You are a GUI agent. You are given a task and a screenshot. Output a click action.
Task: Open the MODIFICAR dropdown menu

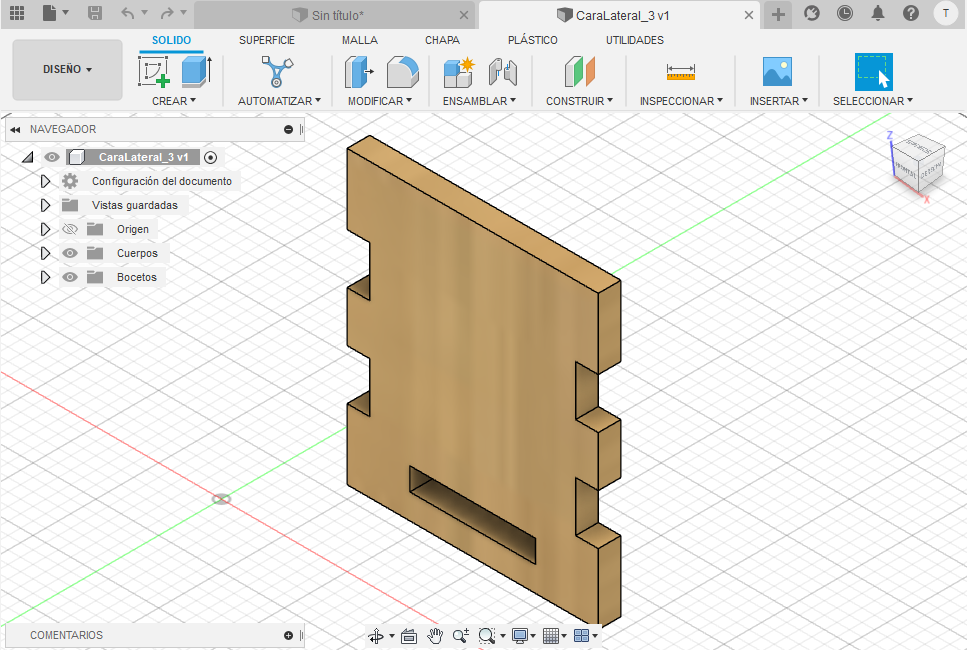click(x=380, y=101)
